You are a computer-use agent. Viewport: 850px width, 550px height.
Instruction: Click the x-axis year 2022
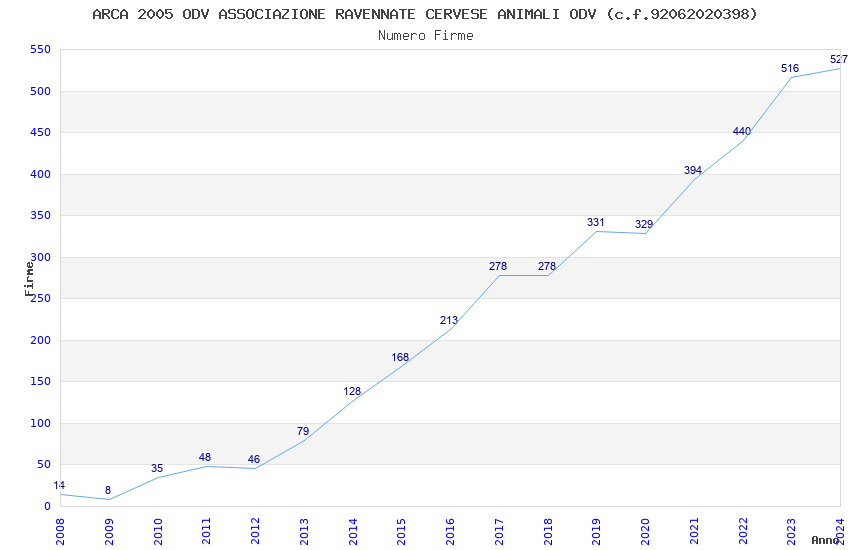[743, 531]
